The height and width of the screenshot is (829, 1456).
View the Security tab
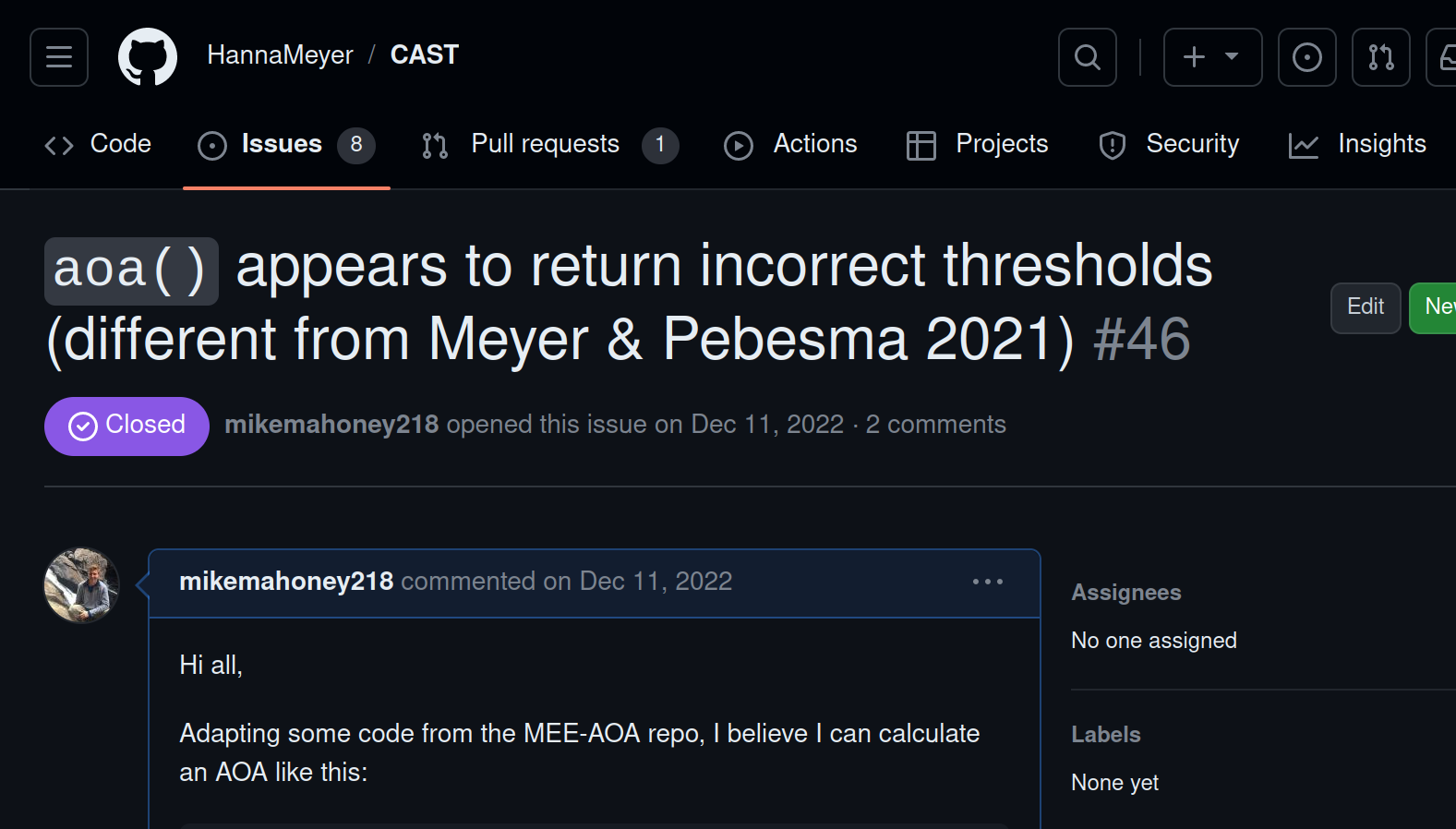click(1169, 145)
